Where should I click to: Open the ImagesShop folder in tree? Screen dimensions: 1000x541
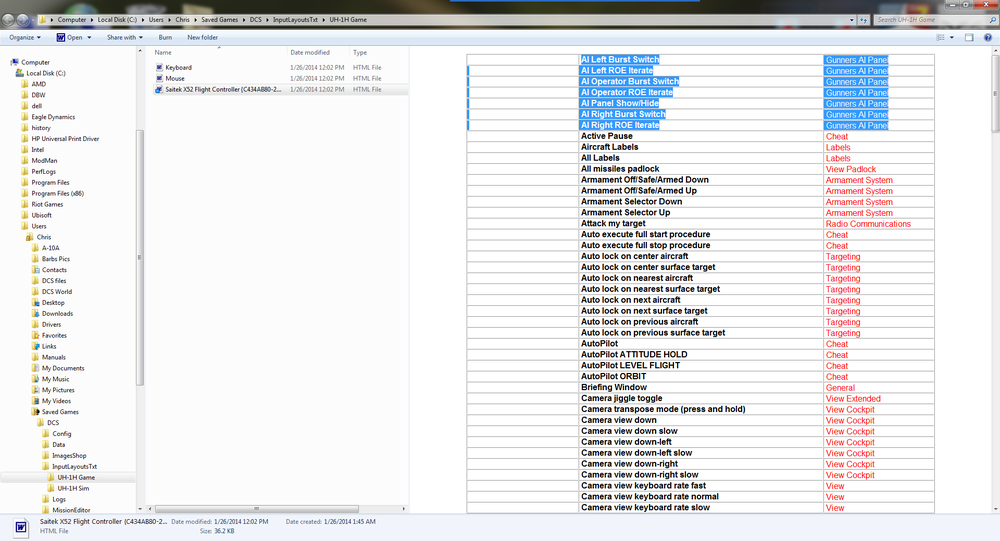coord(69,456)
